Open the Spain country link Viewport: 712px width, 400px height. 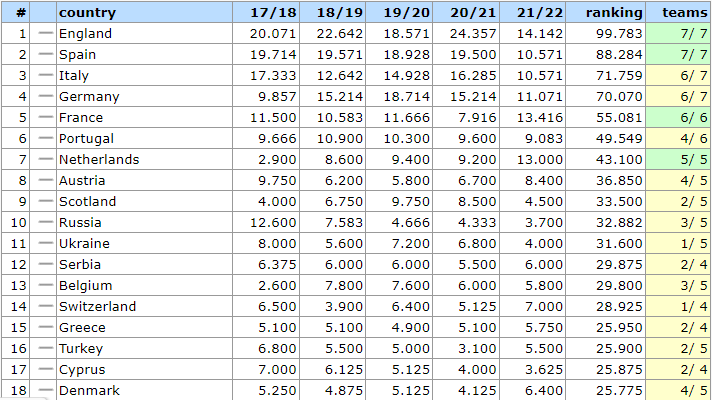coord(77,54)
